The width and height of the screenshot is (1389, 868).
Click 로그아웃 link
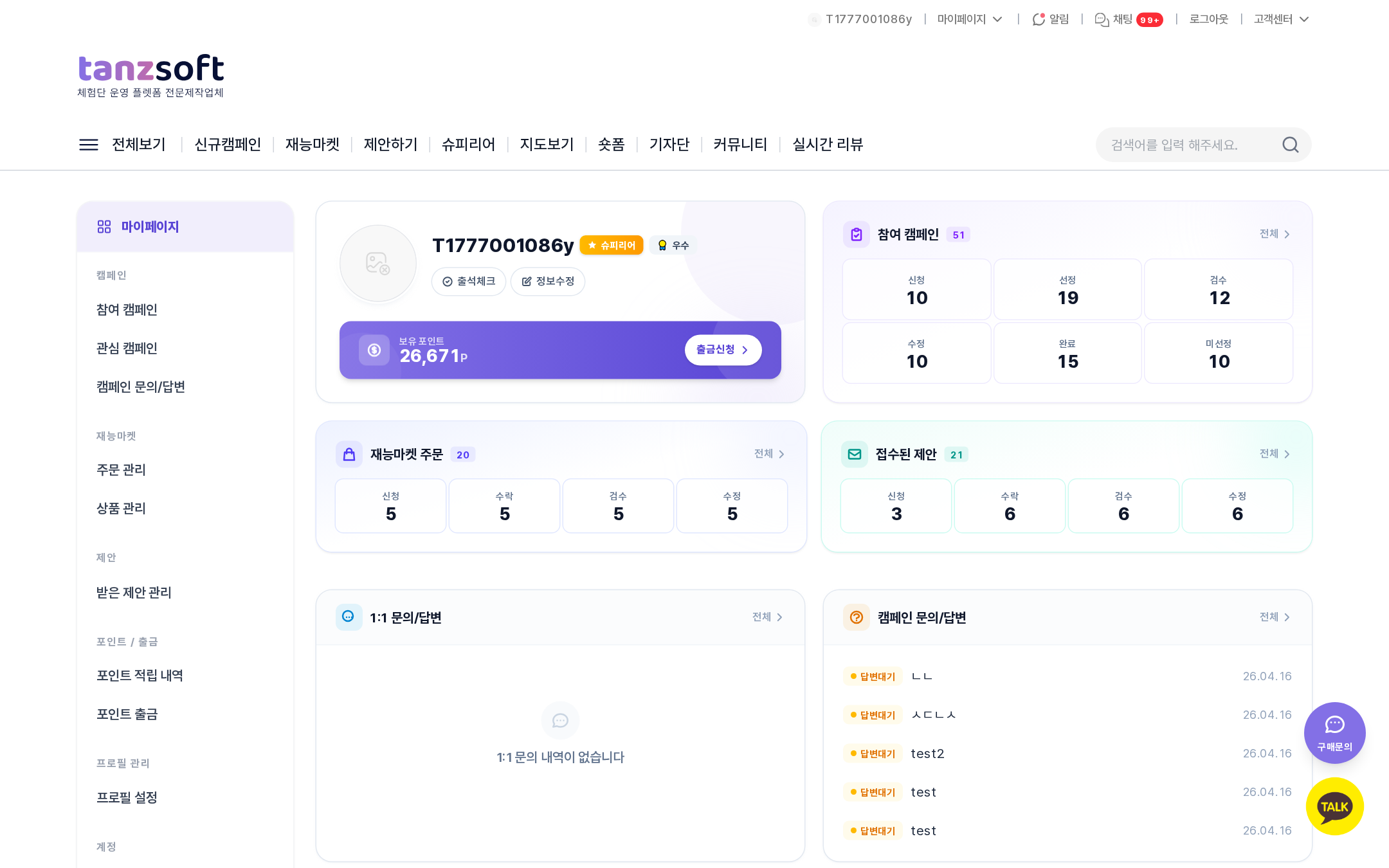tap(1208, 19)
